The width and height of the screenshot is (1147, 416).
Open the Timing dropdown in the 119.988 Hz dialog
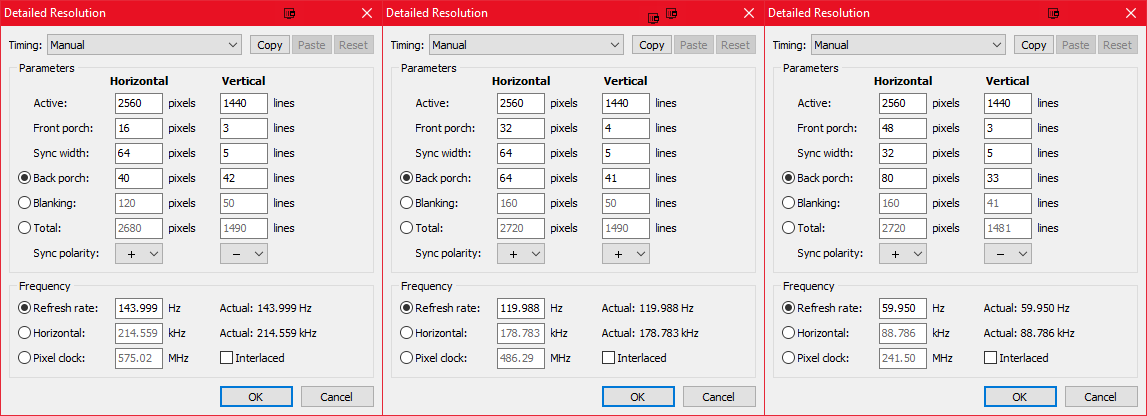tap(526, 45)
